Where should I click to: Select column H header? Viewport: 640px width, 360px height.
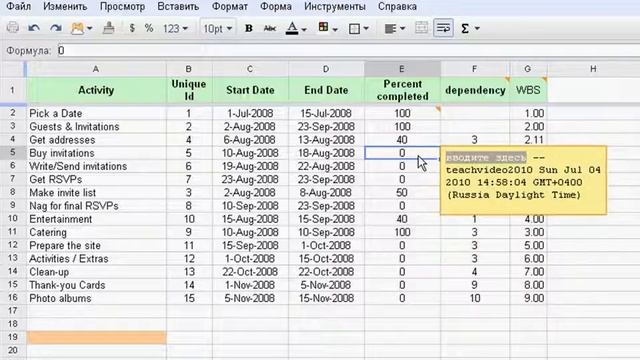point(593,69)
